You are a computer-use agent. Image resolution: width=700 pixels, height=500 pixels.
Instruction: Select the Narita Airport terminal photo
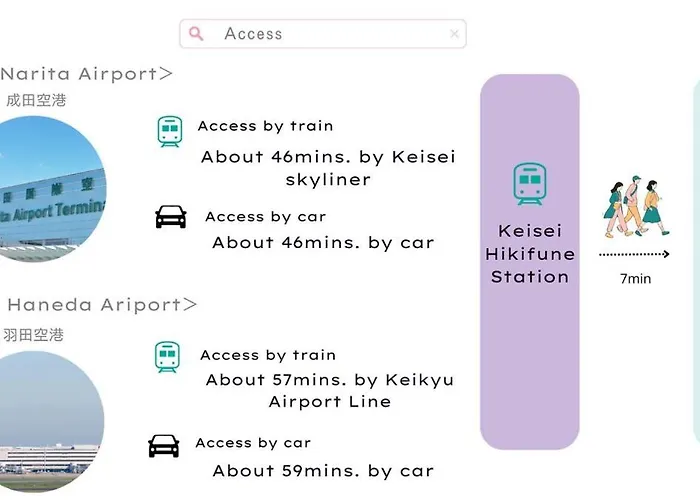53,189
